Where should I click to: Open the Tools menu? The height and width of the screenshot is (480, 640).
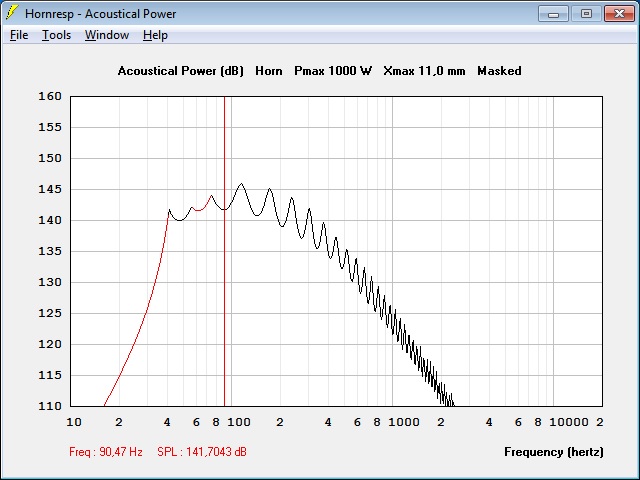56,35
